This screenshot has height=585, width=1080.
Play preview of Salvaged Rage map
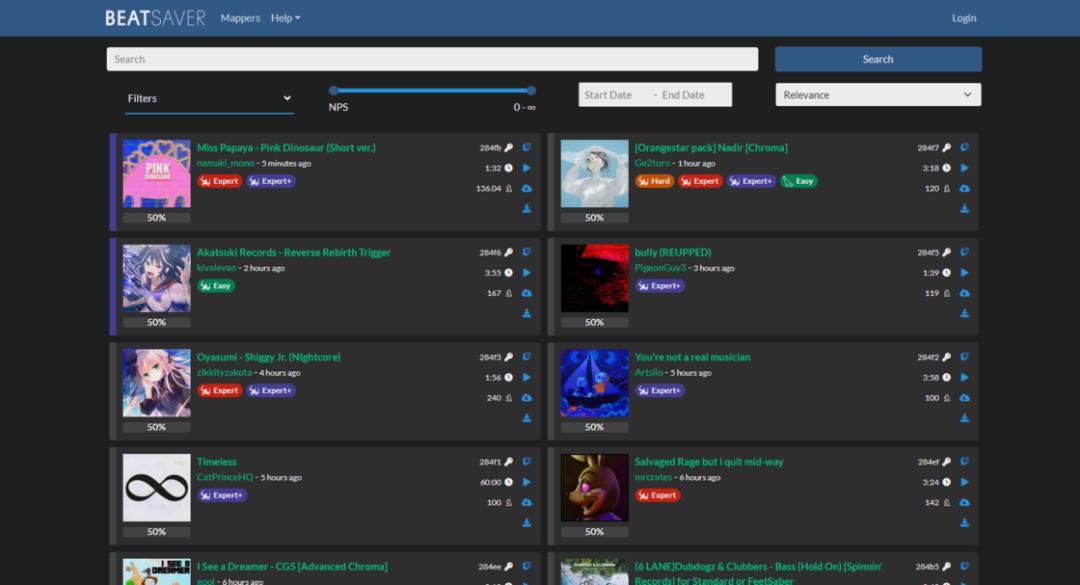coord(965,482)
